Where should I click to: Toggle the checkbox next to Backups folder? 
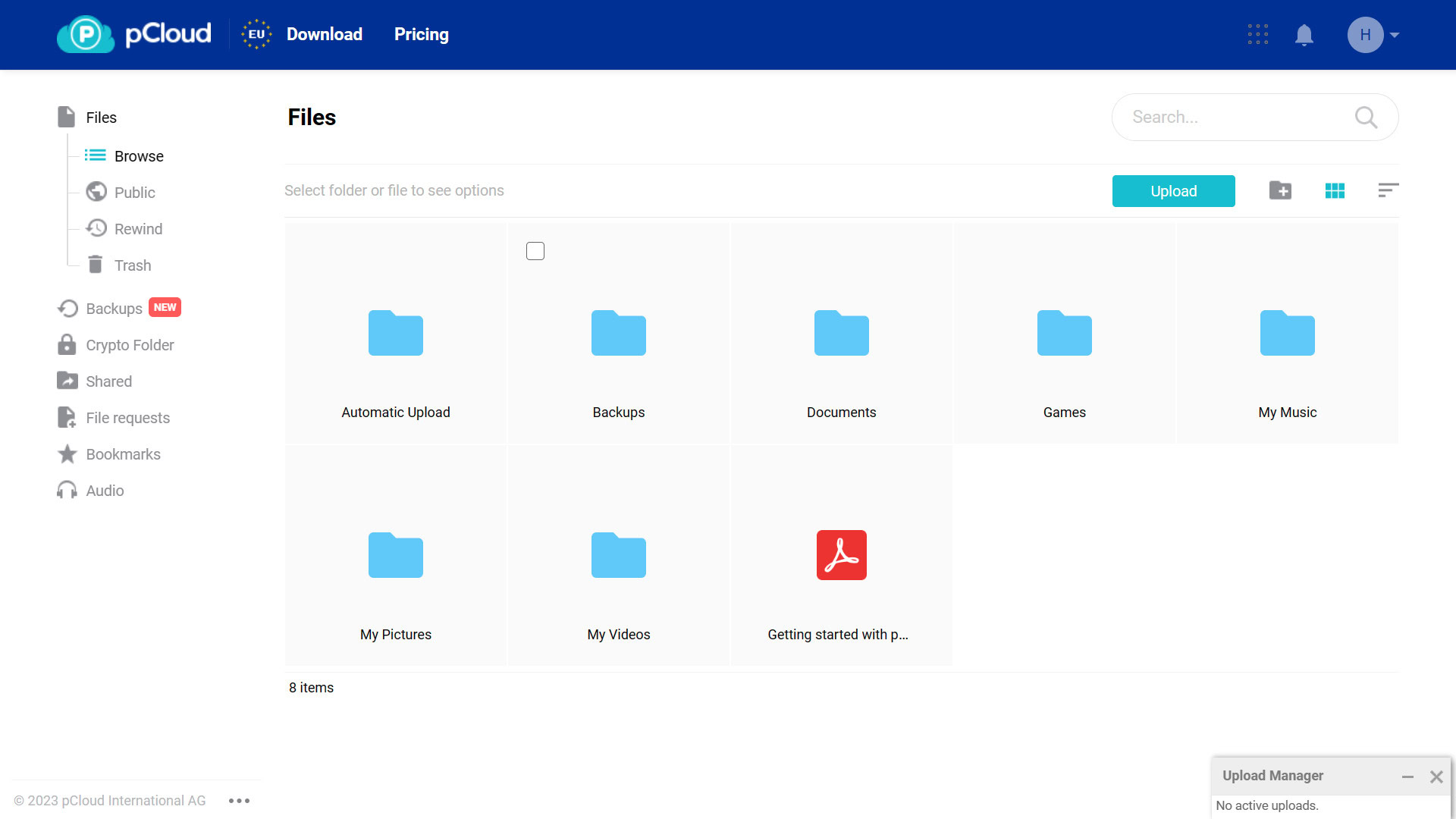tap(535, 251)
